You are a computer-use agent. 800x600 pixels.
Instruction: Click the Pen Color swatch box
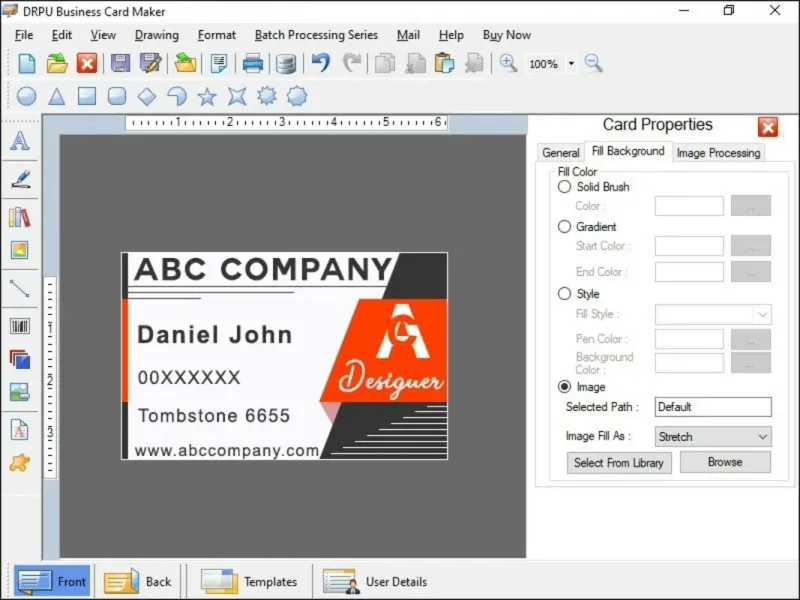(689, 339)
